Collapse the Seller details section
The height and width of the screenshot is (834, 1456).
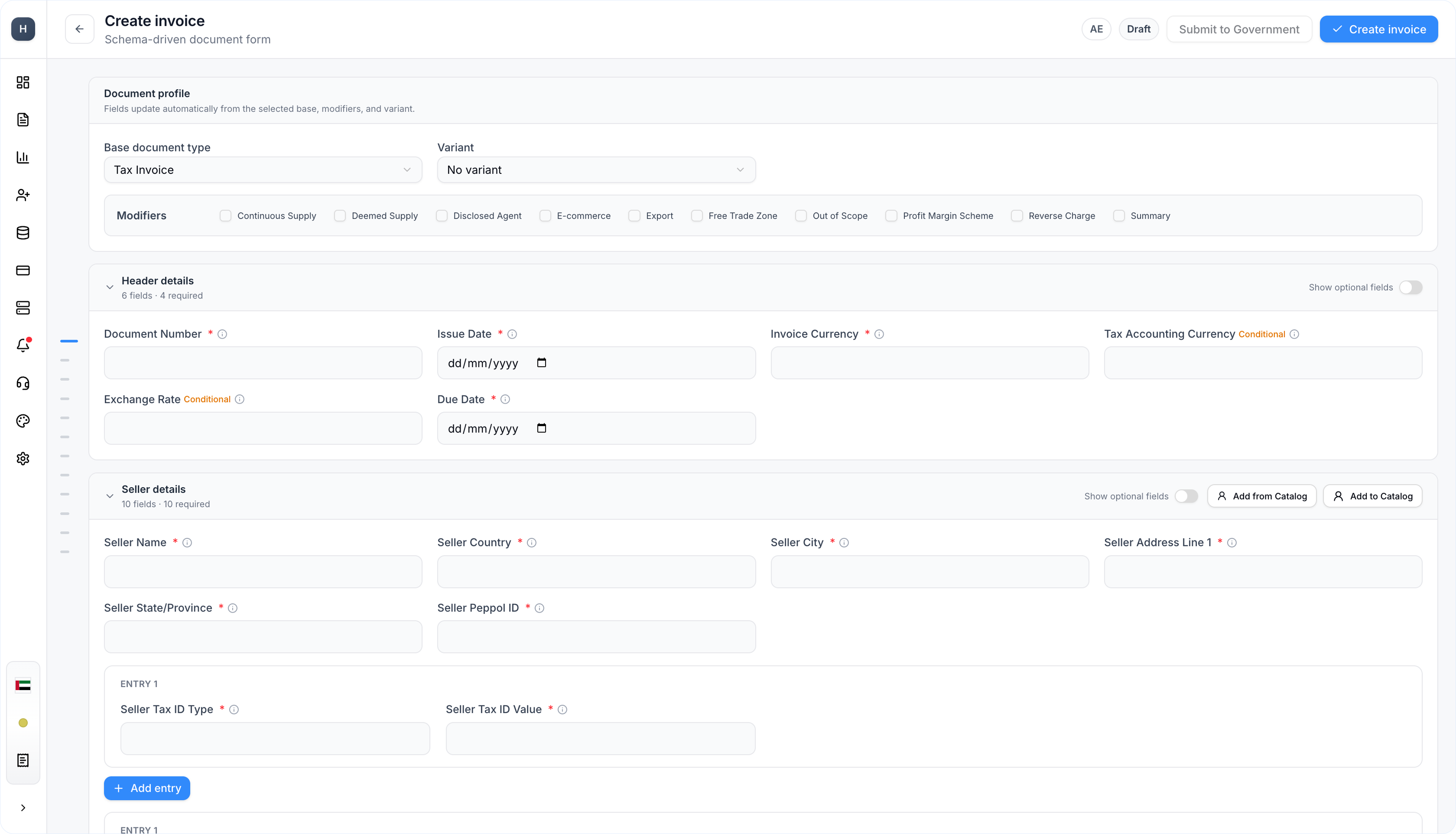110,496
